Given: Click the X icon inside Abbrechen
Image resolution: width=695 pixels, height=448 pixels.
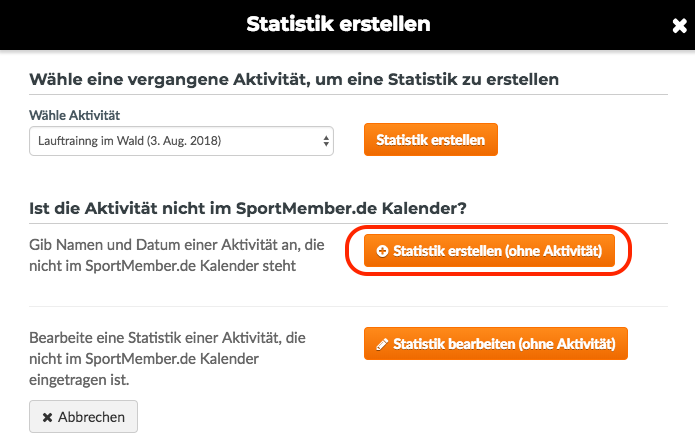Looking at the screenshot, I should click(47, 417).
